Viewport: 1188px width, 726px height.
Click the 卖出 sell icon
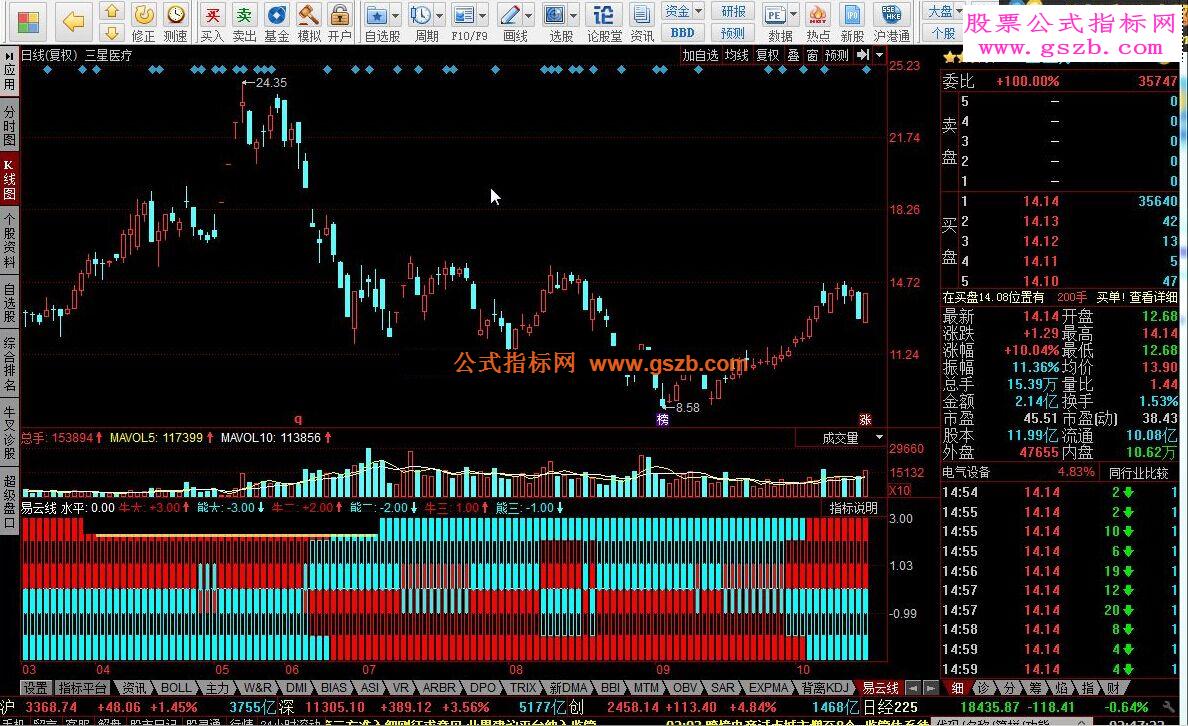[244, 22]
